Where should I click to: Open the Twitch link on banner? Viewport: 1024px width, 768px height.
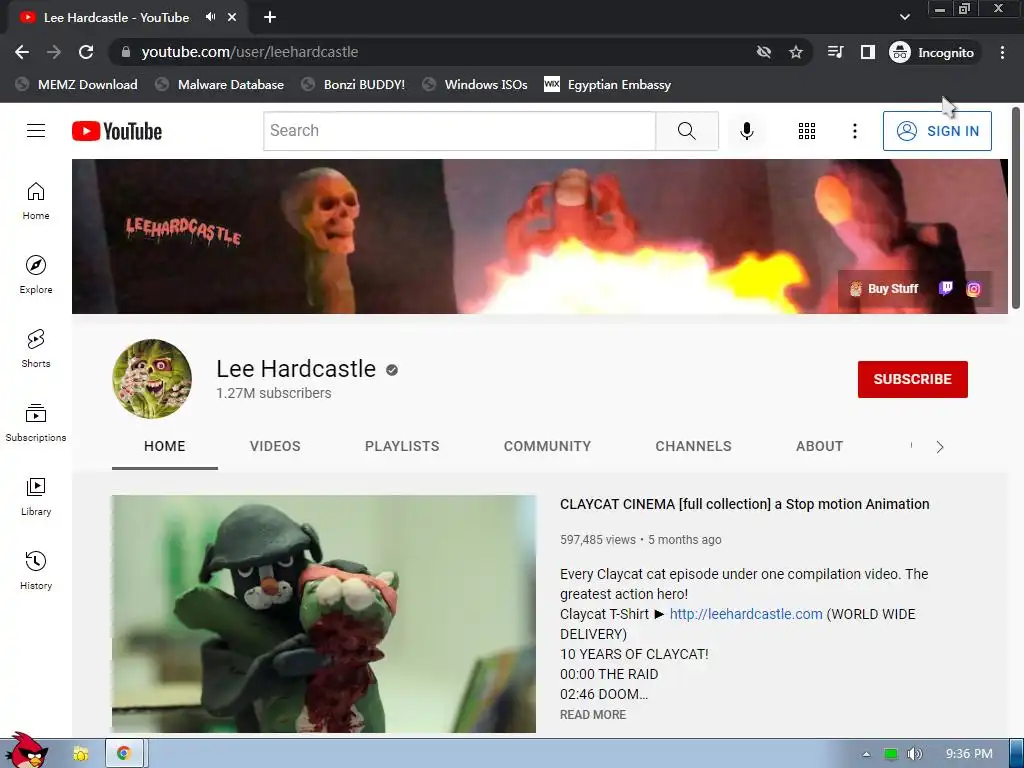tap(945, 288)
